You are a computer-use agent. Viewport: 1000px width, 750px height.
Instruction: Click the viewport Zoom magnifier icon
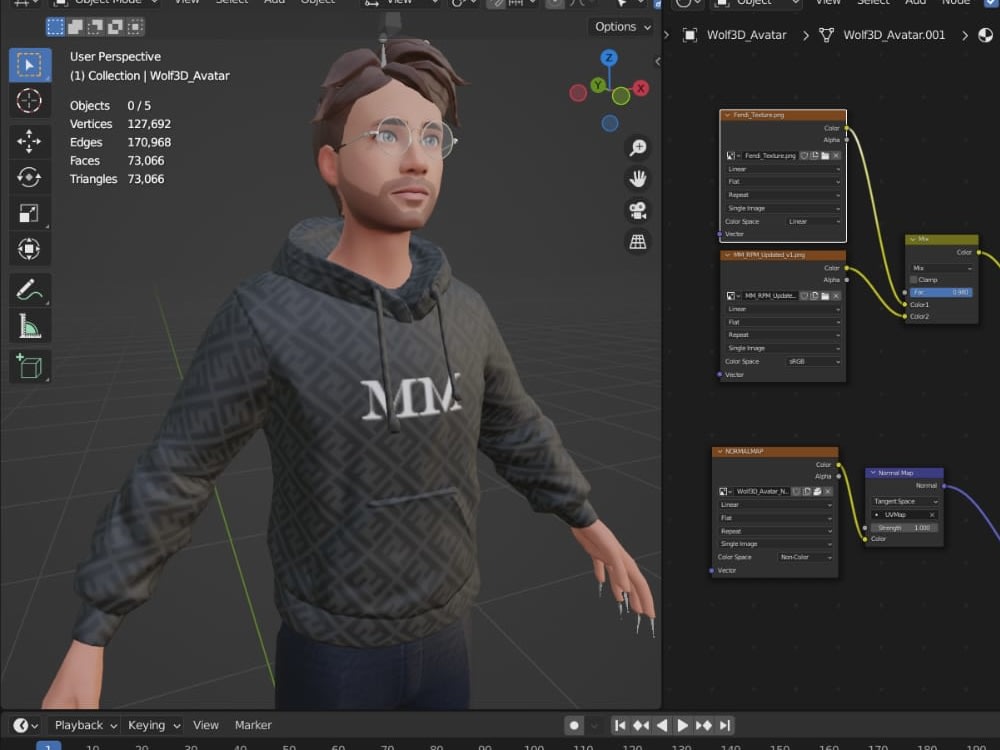click(x=638, y=146)
